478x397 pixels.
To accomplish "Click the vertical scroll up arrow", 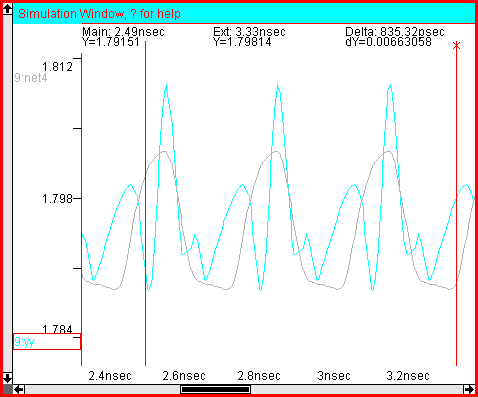I will point(7,9).
